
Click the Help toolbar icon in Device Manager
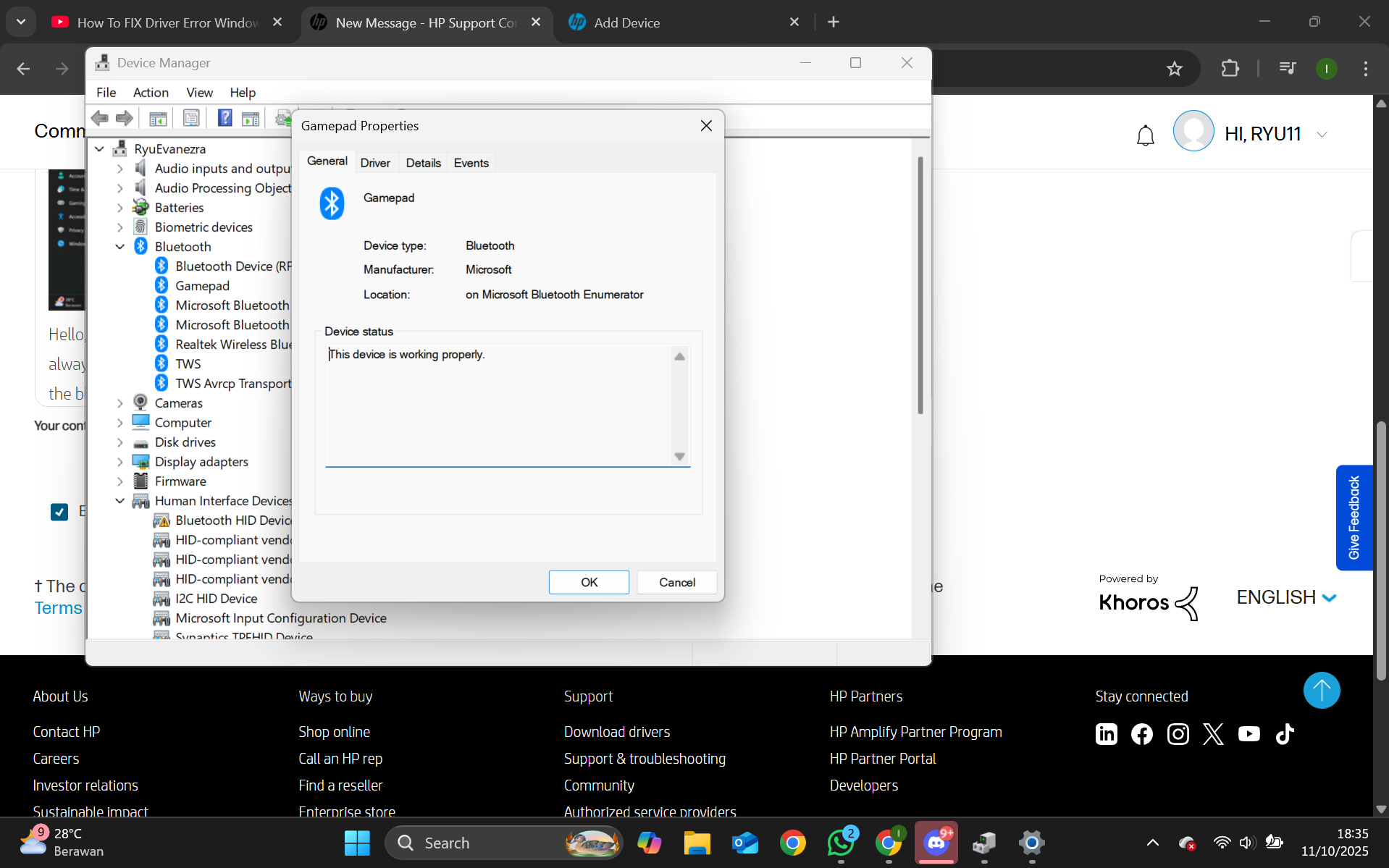[224, 118]
